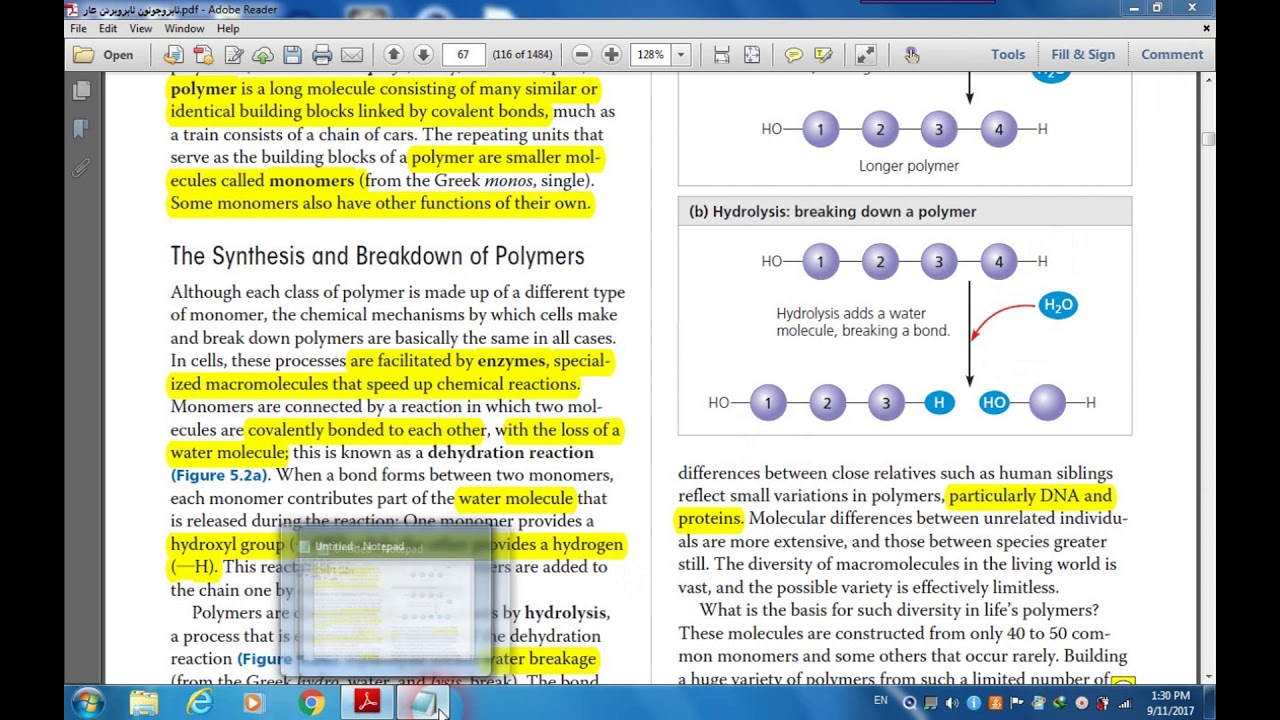Select the highlight text tool icon
The width and height of the screenshot is (1280, 720).
[823, 55]
